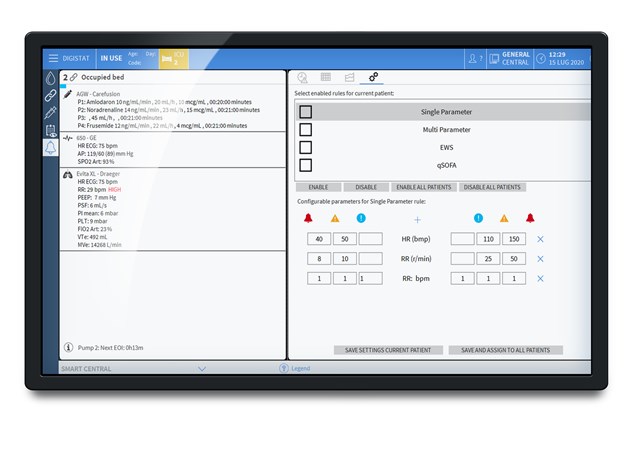This screenshot has height=456, width=640.
Task: Click the HR red alarm low field showing 40
Action: (318, 240)
